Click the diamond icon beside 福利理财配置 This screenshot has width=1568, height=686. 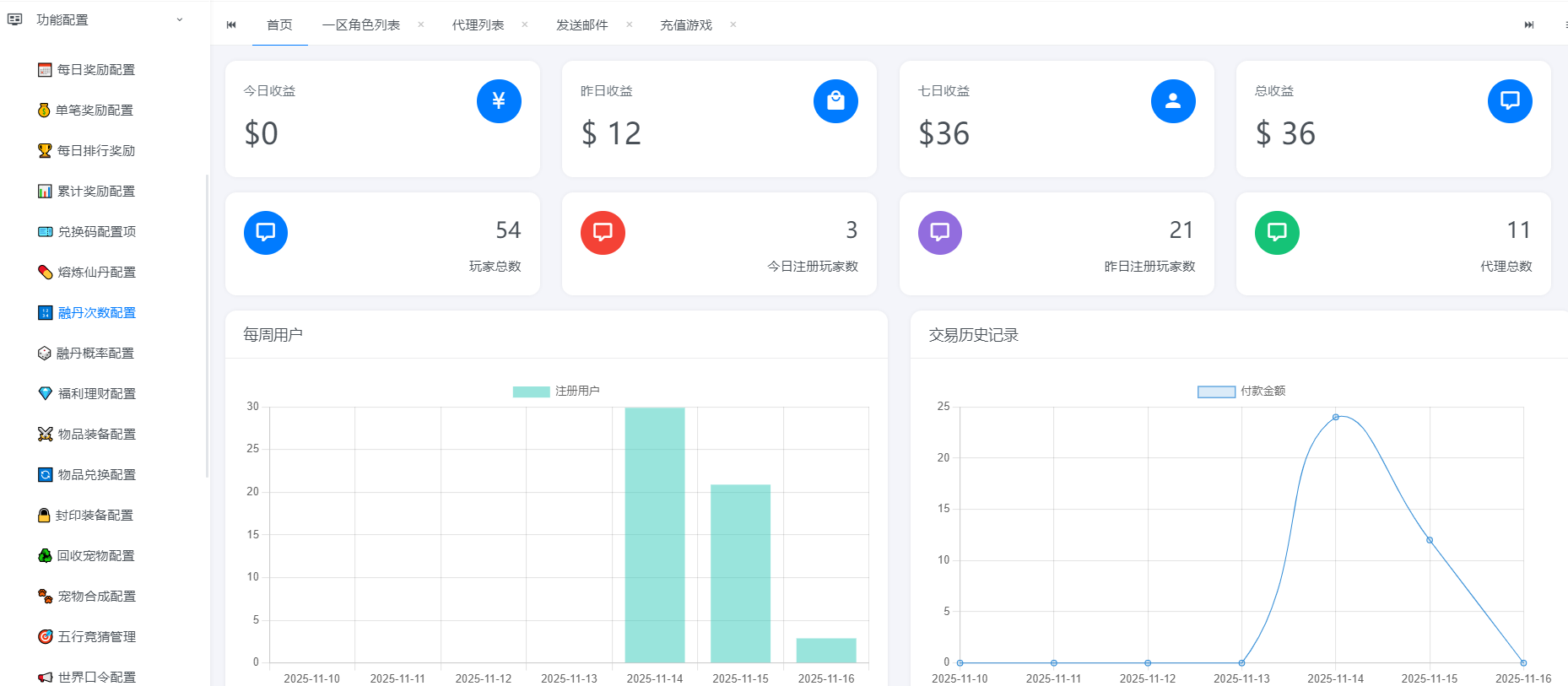[x=45, y=394]
